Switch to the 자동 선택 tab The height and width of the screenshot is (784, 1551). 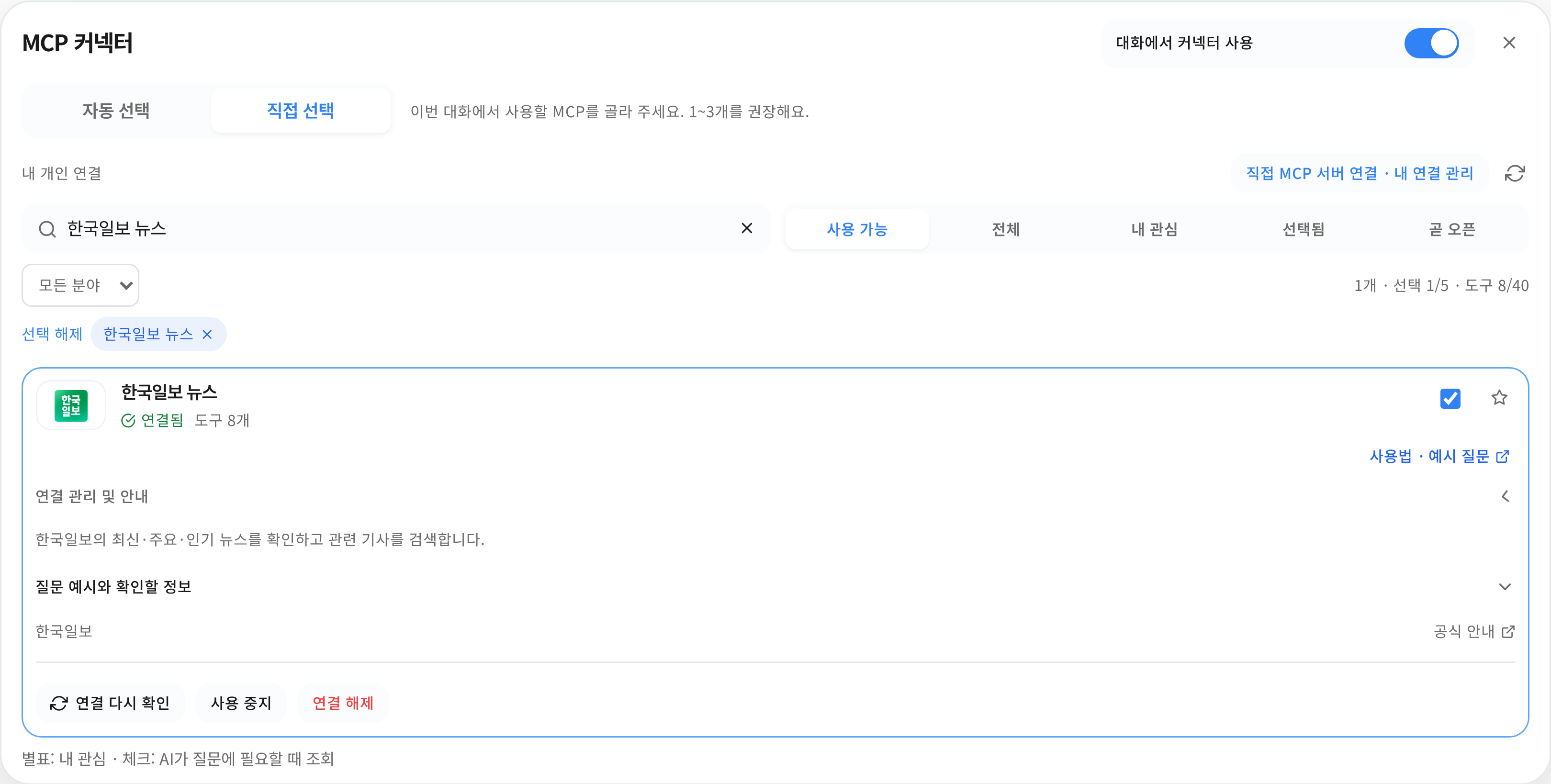click(116, 111)
